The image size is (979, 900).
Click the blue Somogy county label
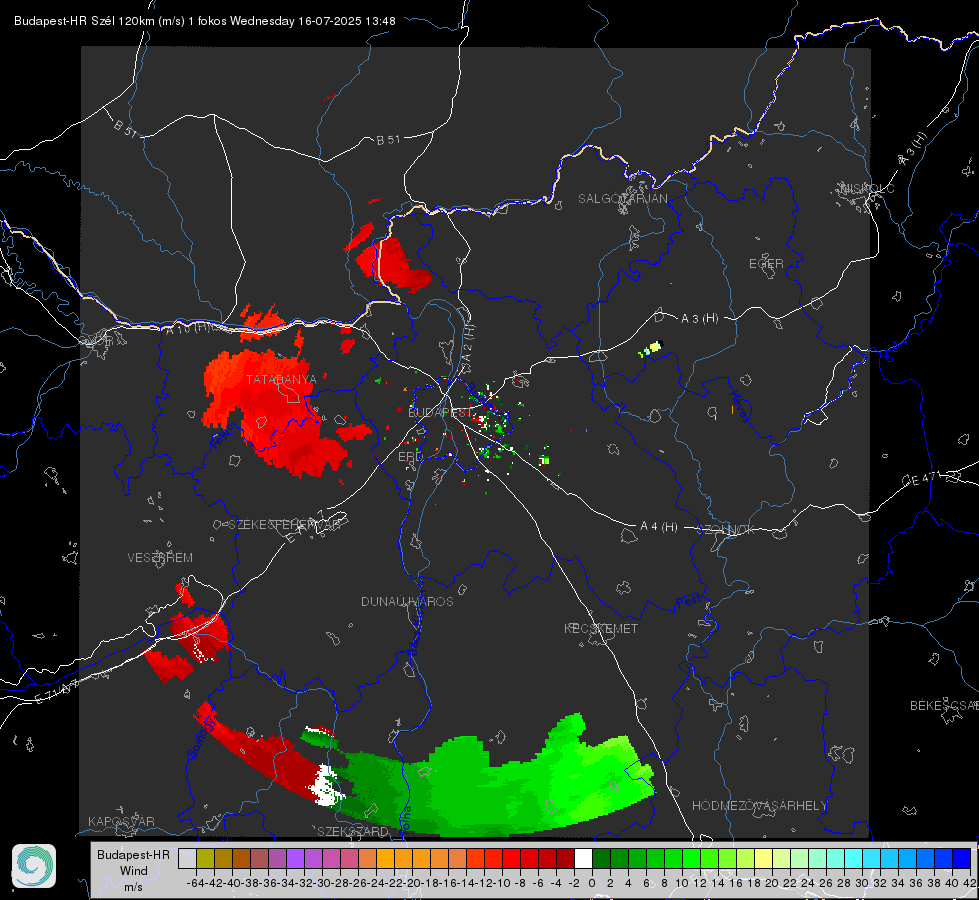point(202,738)
